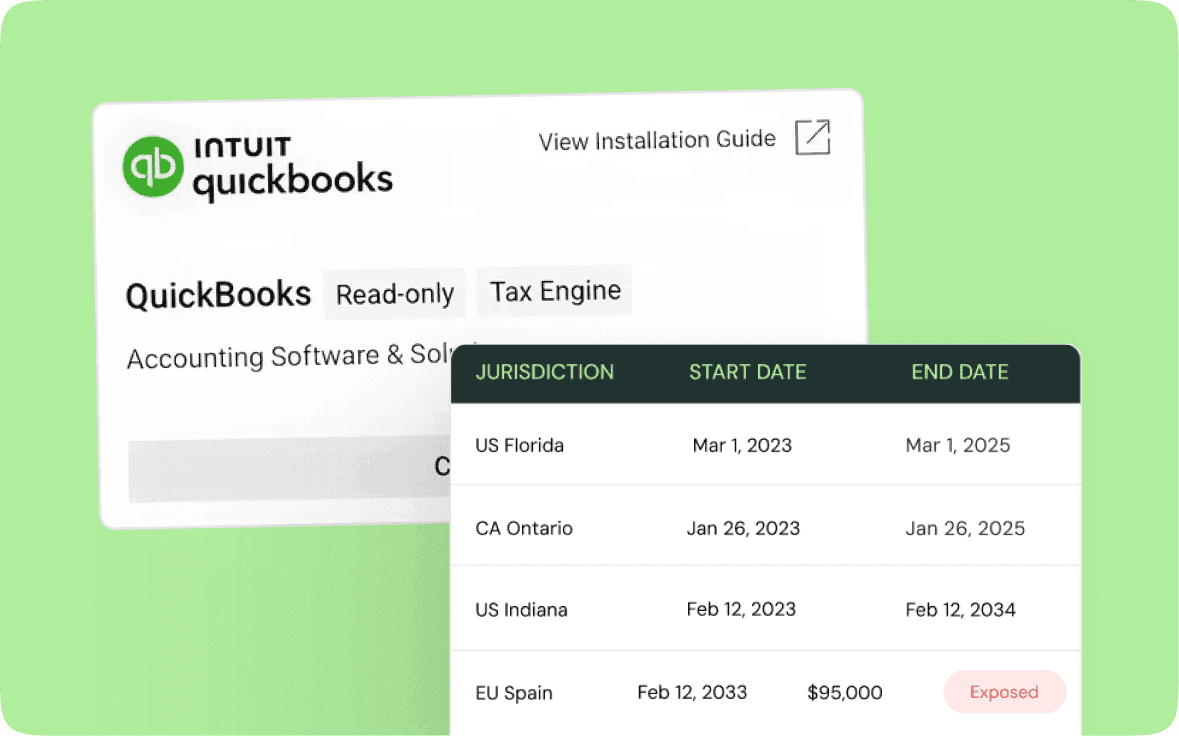Click end date Jan 26, 2025
Screen dimensions: 1179x736
tap(965, 529)
